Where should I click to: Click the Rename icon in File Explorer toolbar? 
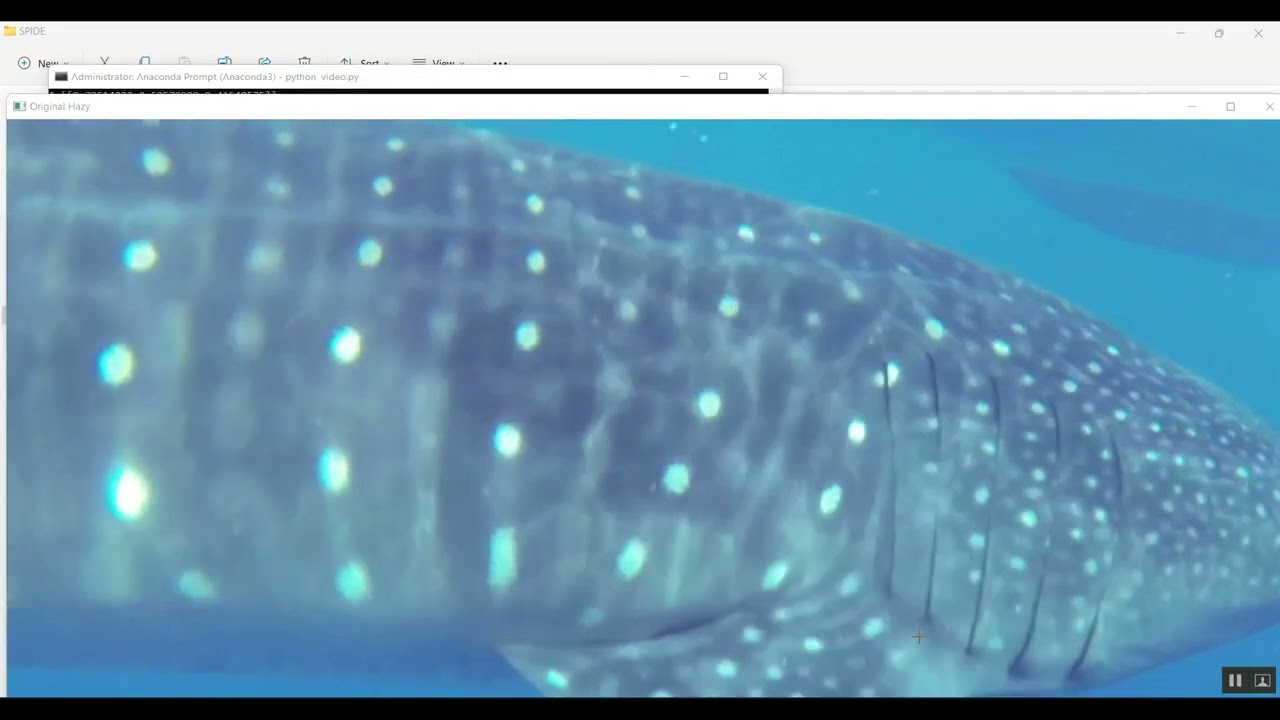(x=225, y=62)
